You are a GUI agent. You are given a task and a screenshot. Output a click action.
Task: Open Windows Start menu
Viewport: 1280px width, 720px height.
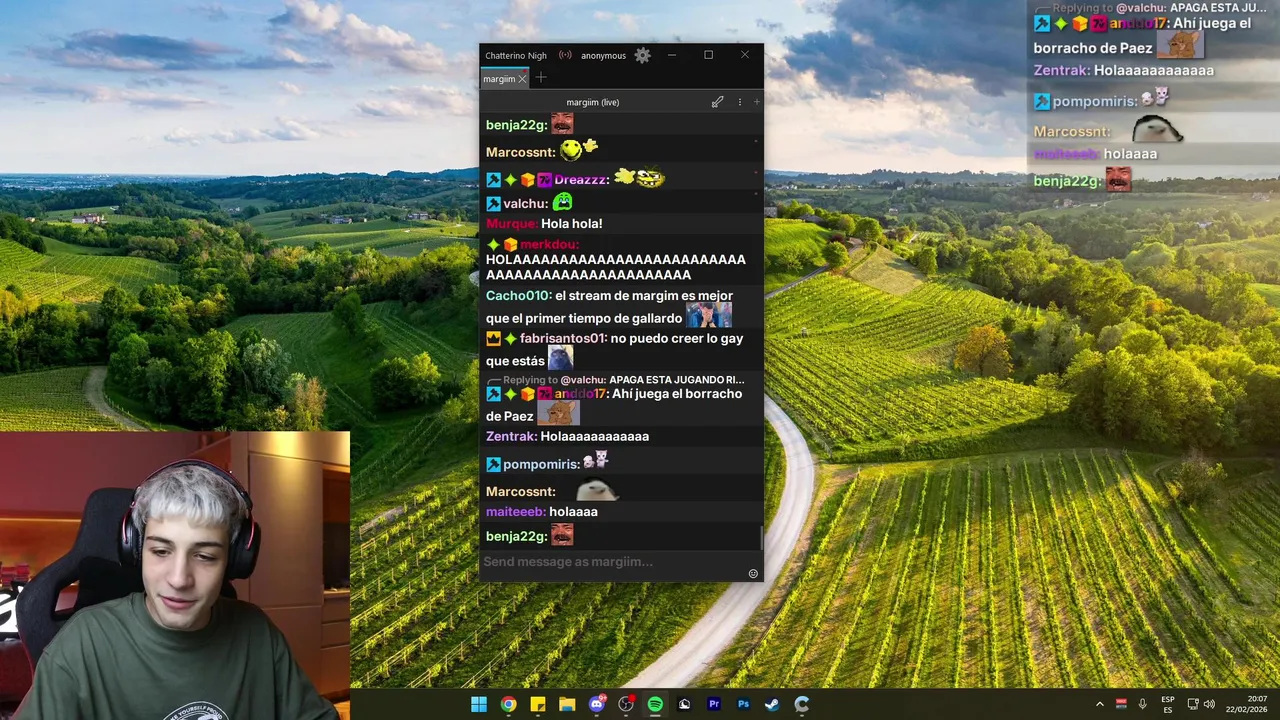point(479,704)
